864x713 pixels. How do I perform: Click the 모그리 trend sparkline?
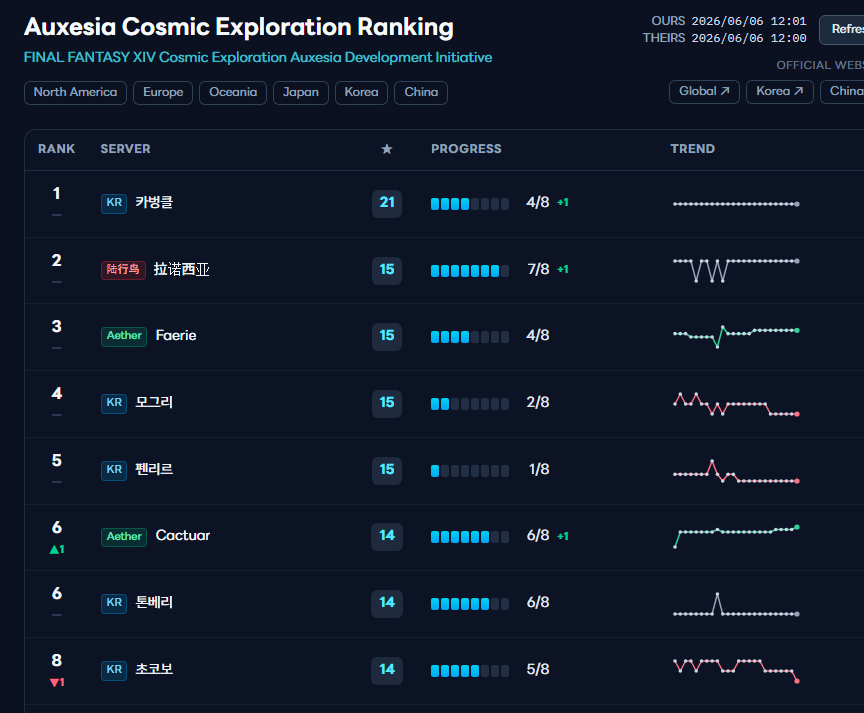pyautogui.click(x=736, y=404)
